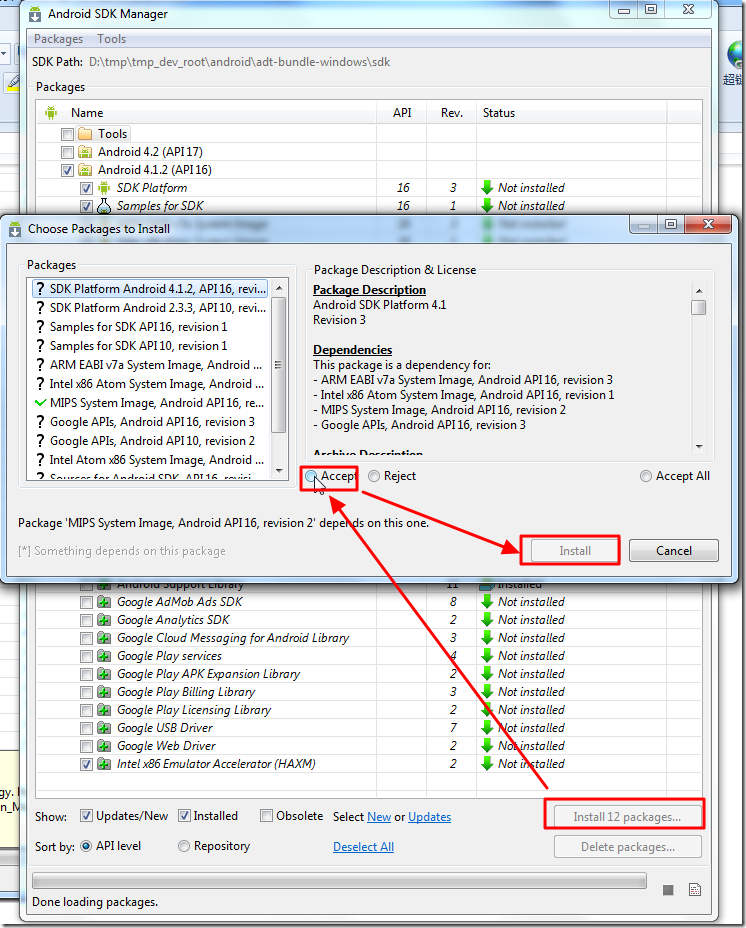Untick the SDK Platform row checkbox
Screen dimensions: 746x928
[x=86, y=188]
